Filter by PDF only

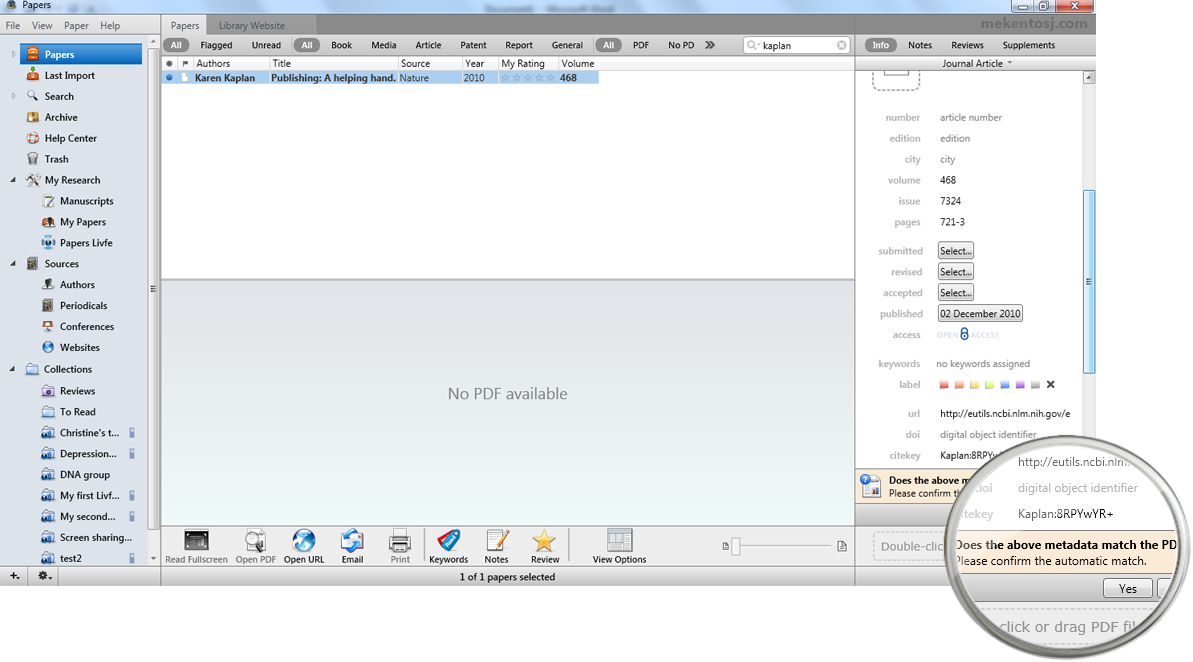tap(641, 45)
